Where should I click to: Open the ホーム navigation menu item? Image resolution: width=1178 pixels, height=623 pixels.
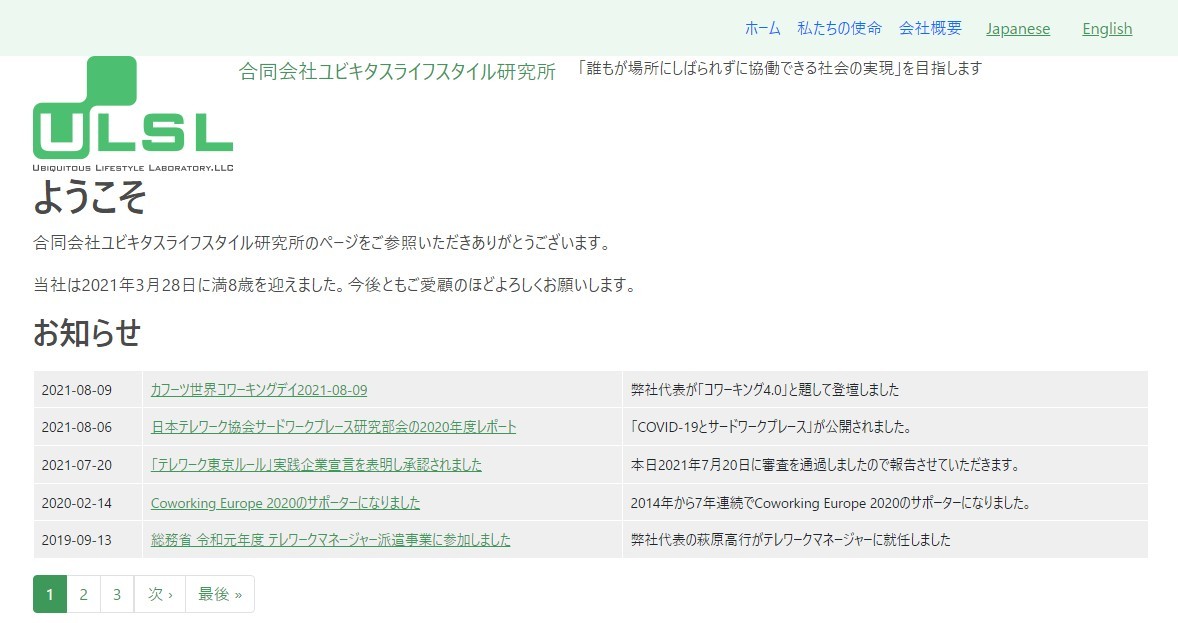tap(761, 28)
